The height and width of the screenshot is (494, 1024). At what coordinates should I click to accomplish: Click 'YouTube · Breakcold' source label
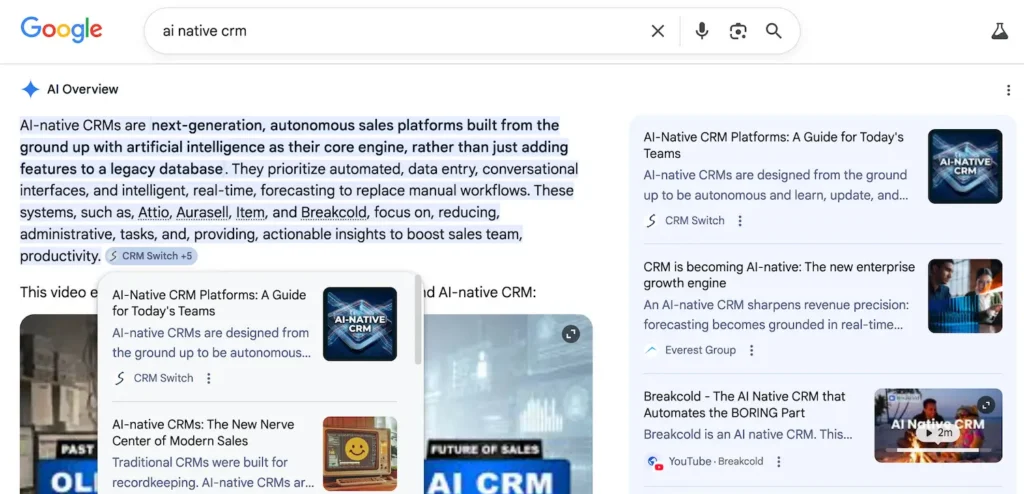coord(716,462)
